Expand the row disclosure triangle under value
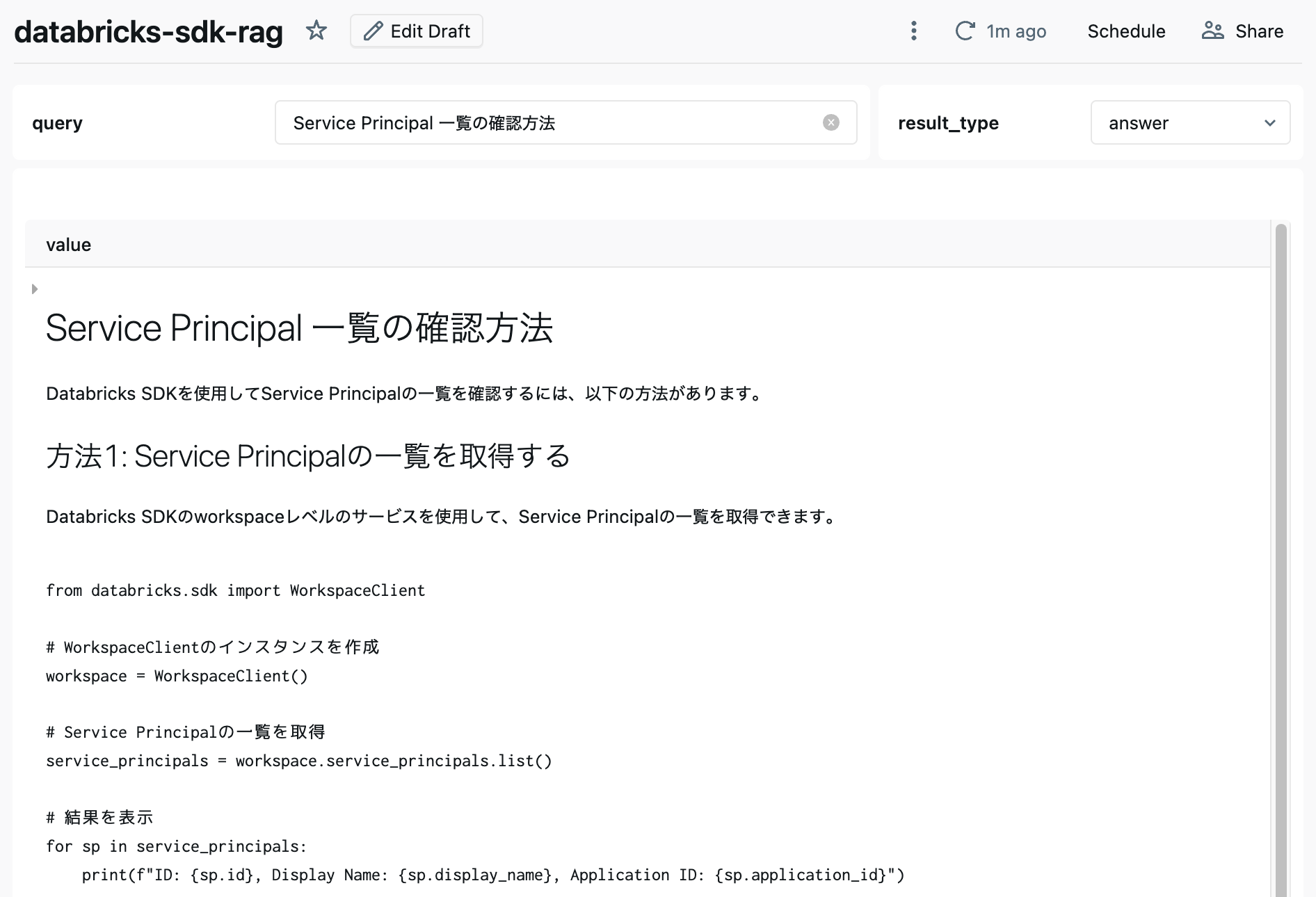The height and width of the screenshot is (897, 1316). (x=35, y=289)
